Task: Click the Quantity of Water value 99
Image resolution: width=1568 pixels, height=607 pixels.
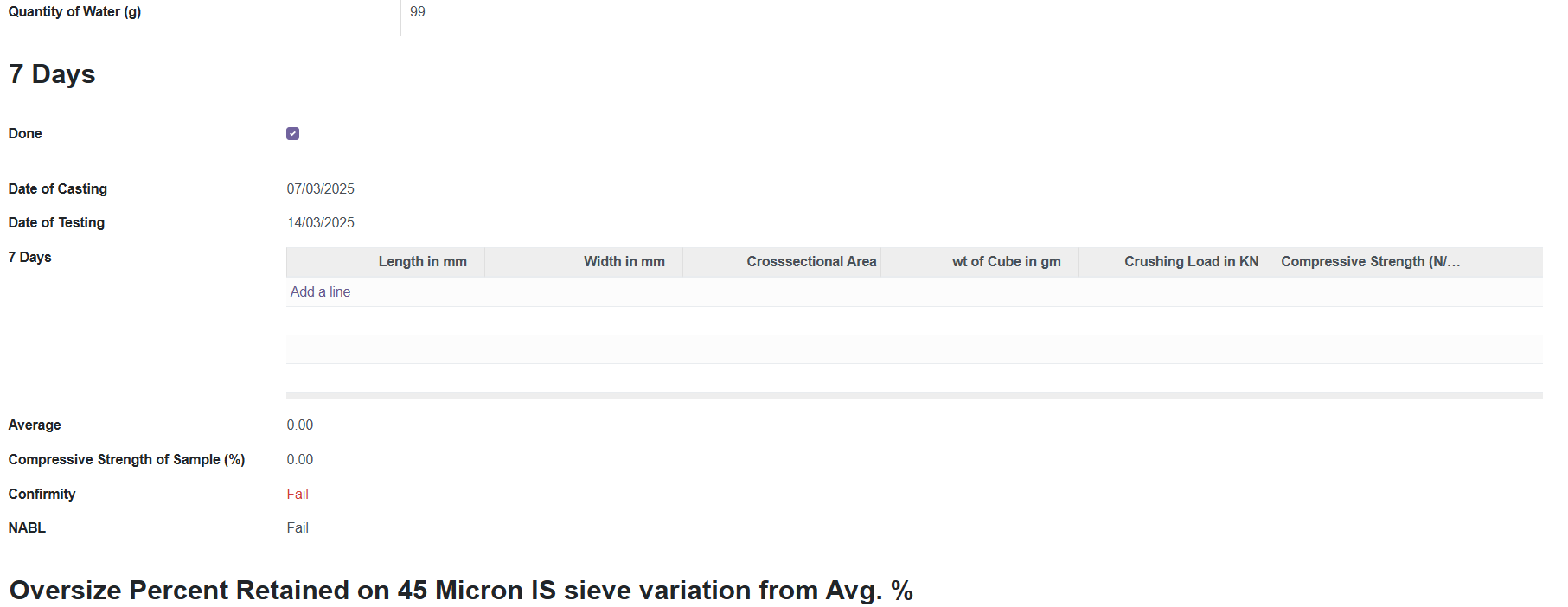Action: point(418,12)
